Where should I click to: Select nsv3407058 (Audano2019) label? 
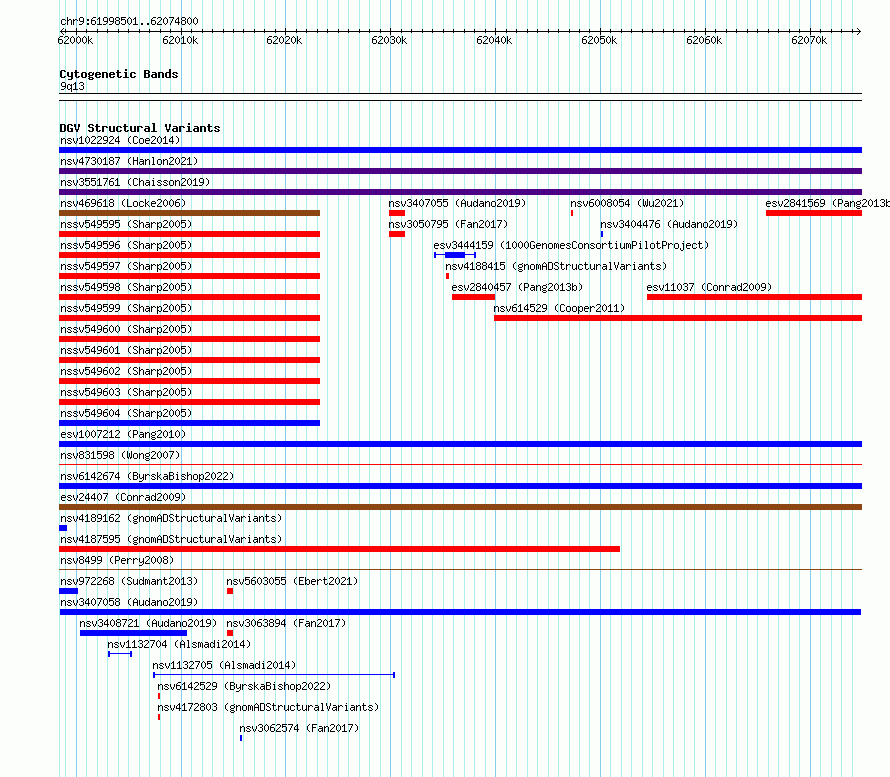pyautogui.click(x=129, y=602)
